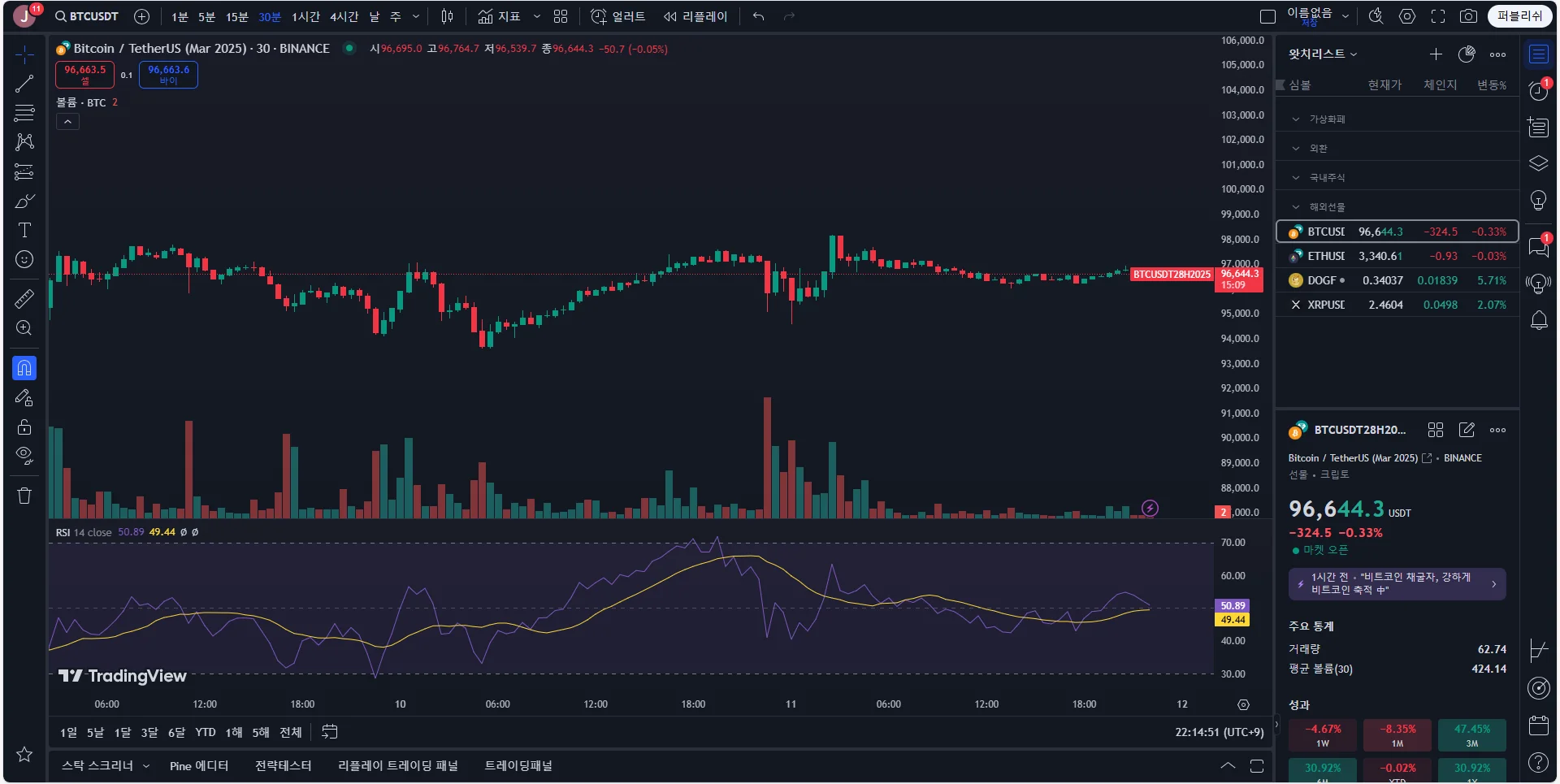The image size is (1560, 784).
Task: Open the 왓치리스트 list dropdown
Action: coord(1323,54)
